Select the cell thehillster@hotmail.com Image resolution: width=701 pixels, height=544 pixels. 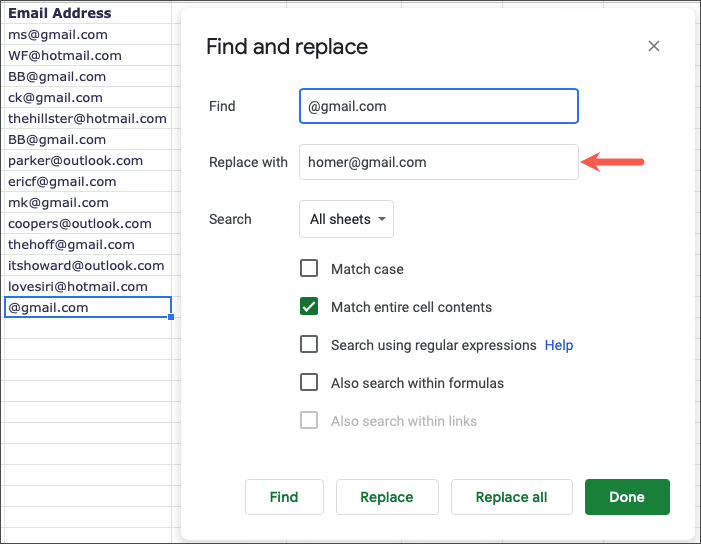pos(87,118)
